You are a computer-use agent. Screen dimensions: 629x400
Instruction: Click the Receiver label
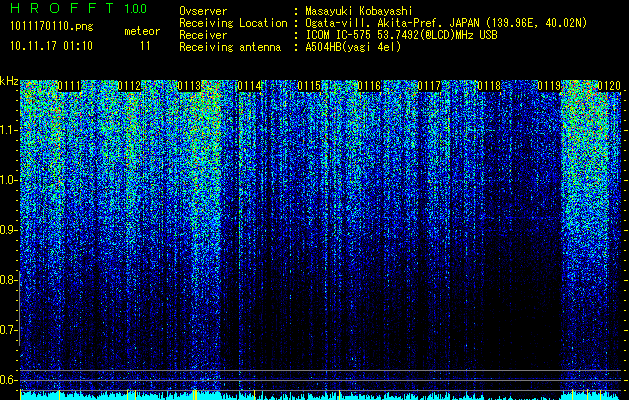click(x=203, y=35)
